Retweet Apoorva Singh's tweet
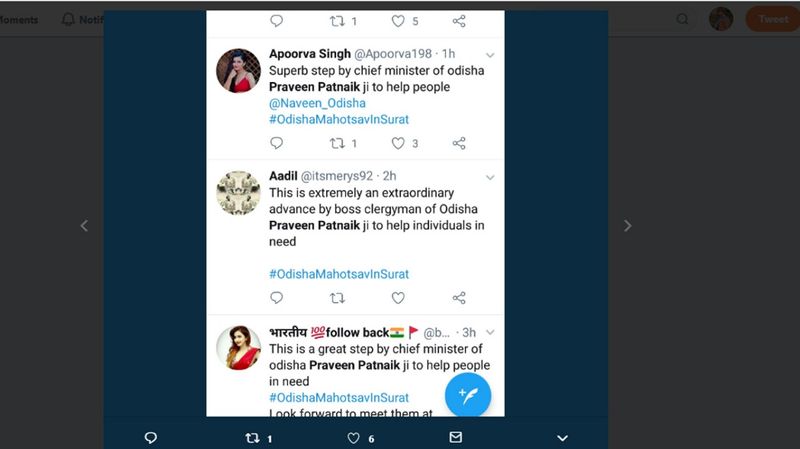Image resolution: width=800 pixels, height=449 pixels. pyautogui.click(x=337, y=143)
